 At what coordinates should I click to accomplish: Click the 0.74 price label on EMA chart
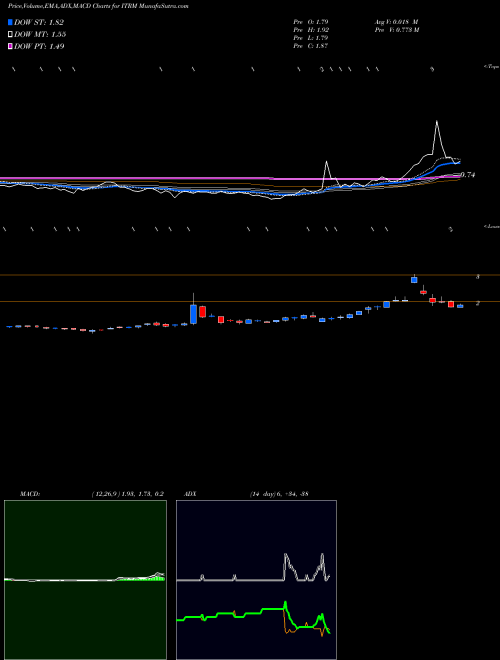click(x=468, y=175)
